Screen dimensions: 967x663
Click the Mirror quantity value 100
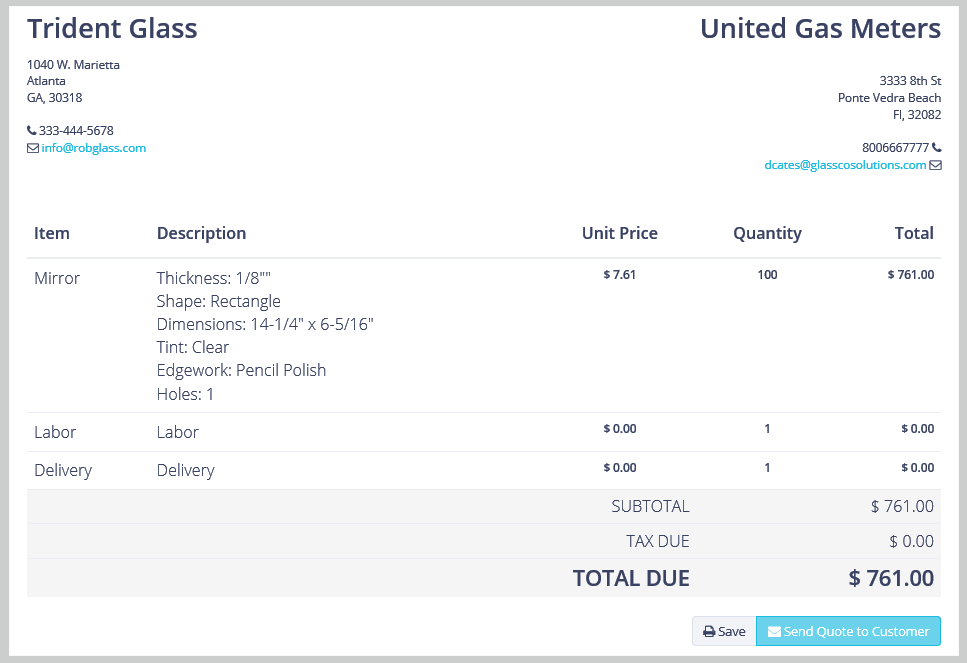(767, 274)
